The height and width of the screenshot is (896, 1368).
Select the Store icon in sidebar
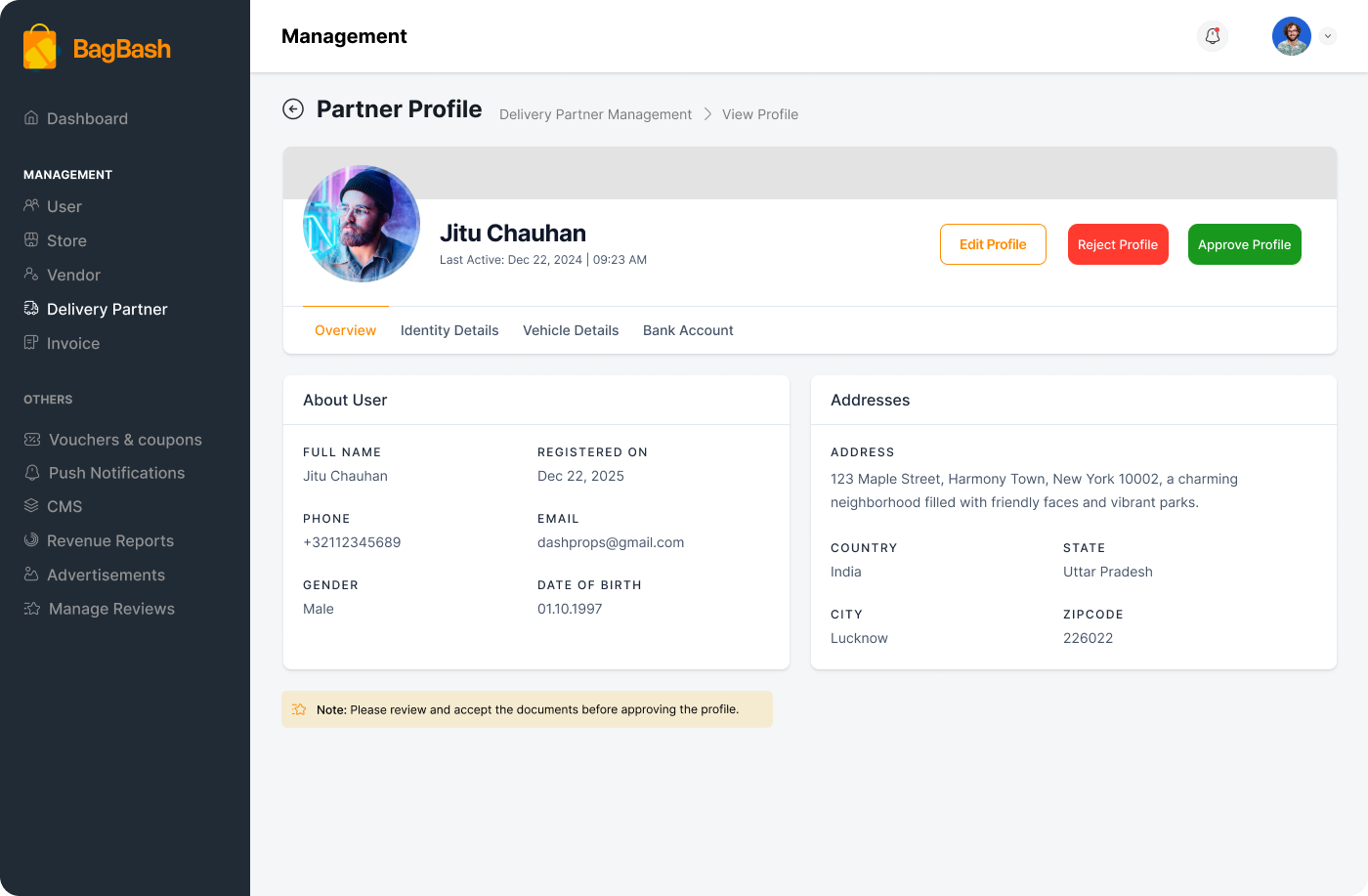point(31,240)
